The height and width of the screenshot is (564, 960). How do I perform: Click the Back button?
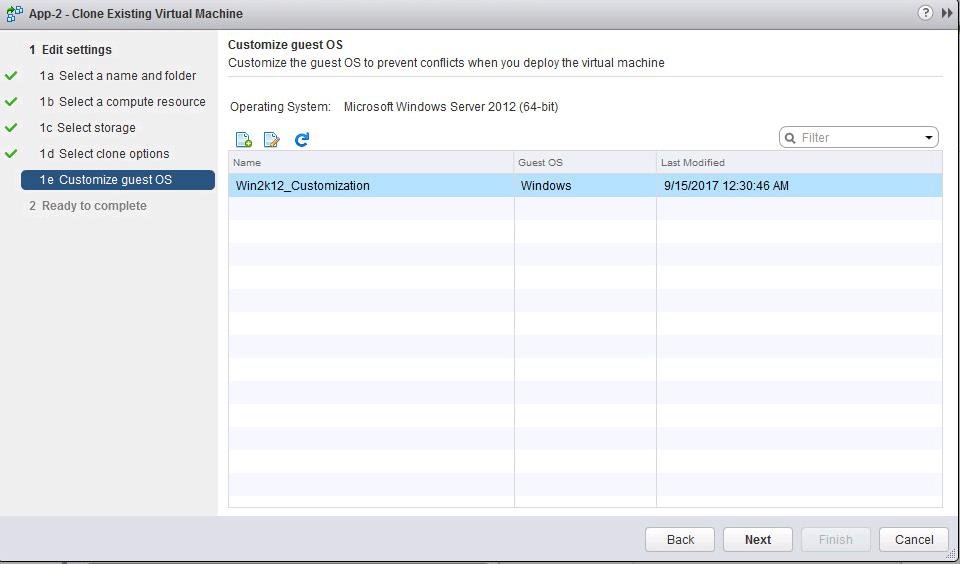(680, 540)
